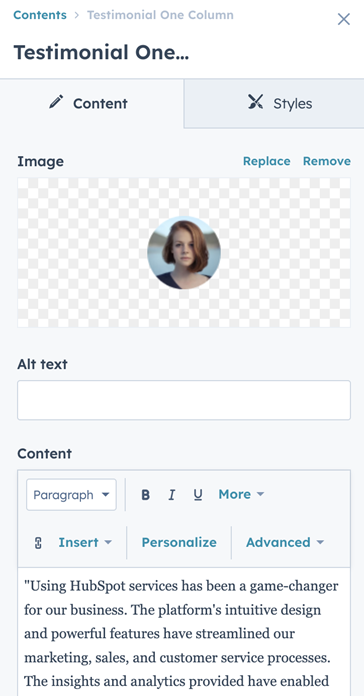The height and width of the screenshot is (696, 364).
Task: Underline the selected text
Action: (x=198, y=494)
